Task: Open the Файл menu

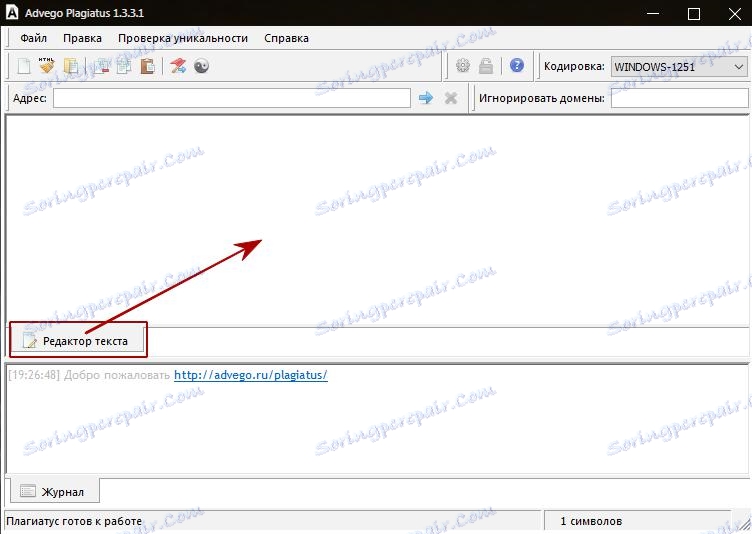Action: point(33,38)
